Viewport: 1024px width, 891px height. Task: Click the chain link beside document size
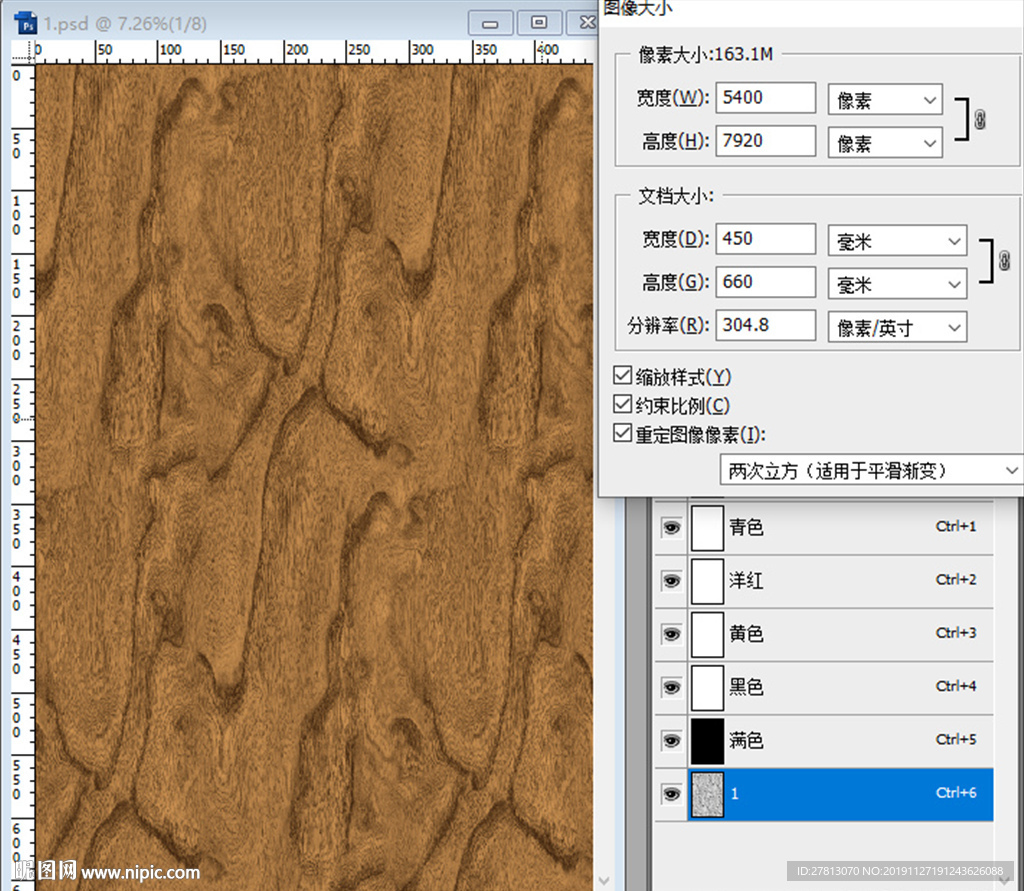tap(1006, 262)
